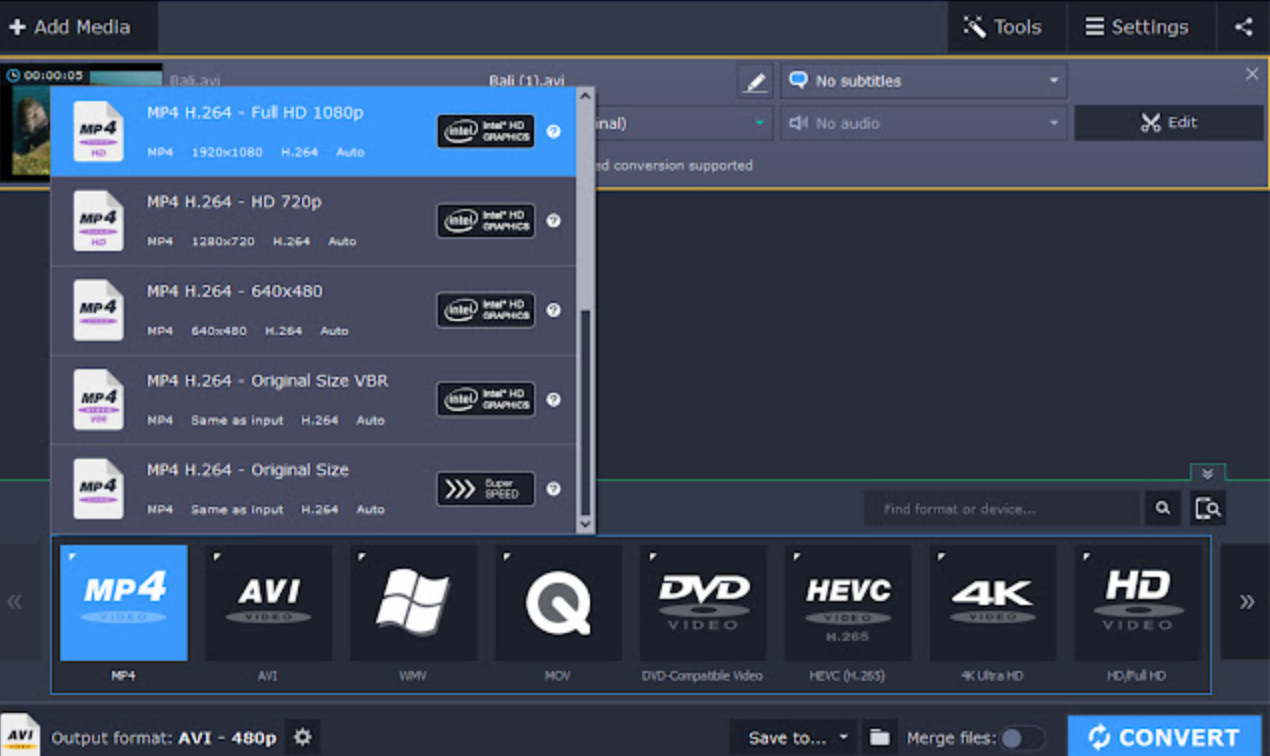The image size is (1270, 756).
Task: Click the magnifier search icon
Action: pos(1163,509)
